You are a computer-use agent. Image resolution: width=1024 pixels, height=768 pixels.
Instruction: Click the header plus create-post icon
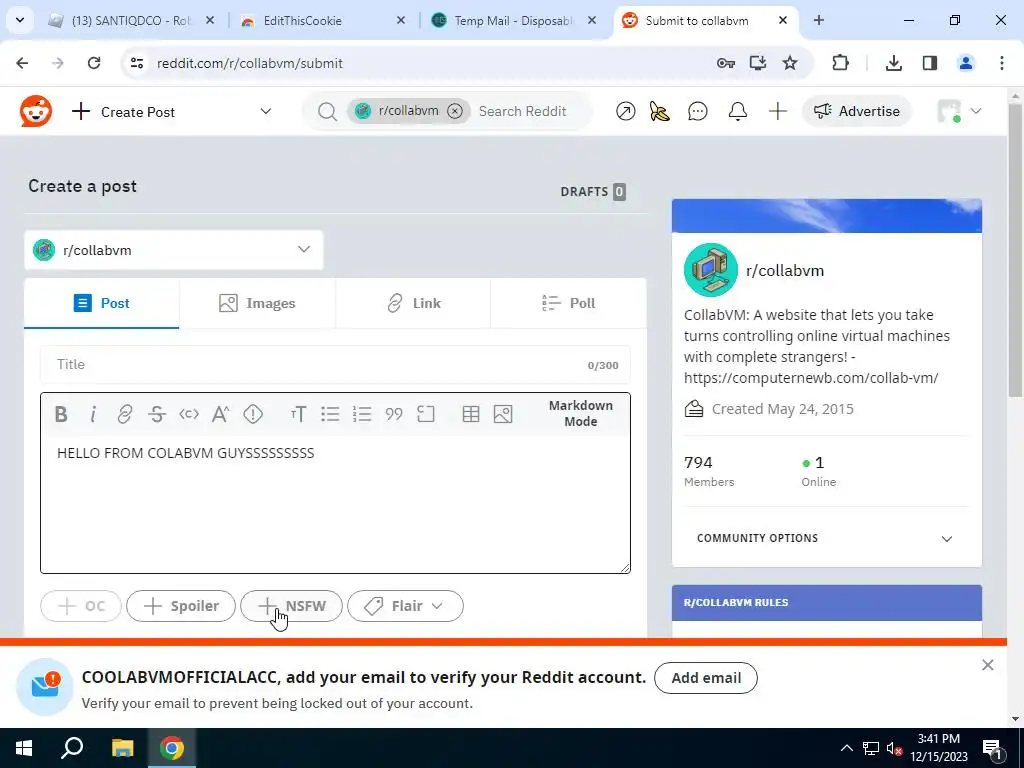[777, 112]
